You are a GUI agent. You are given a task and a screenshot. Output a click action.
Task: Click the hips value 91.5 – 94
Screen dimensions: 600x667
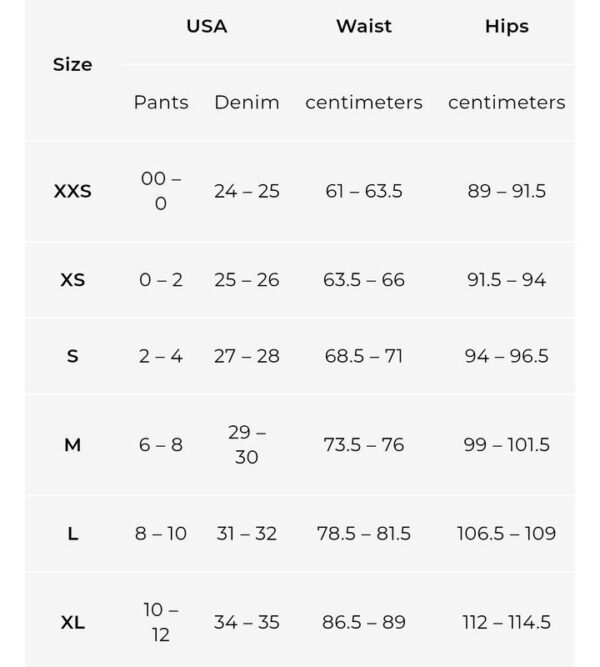tap(506, 280)
